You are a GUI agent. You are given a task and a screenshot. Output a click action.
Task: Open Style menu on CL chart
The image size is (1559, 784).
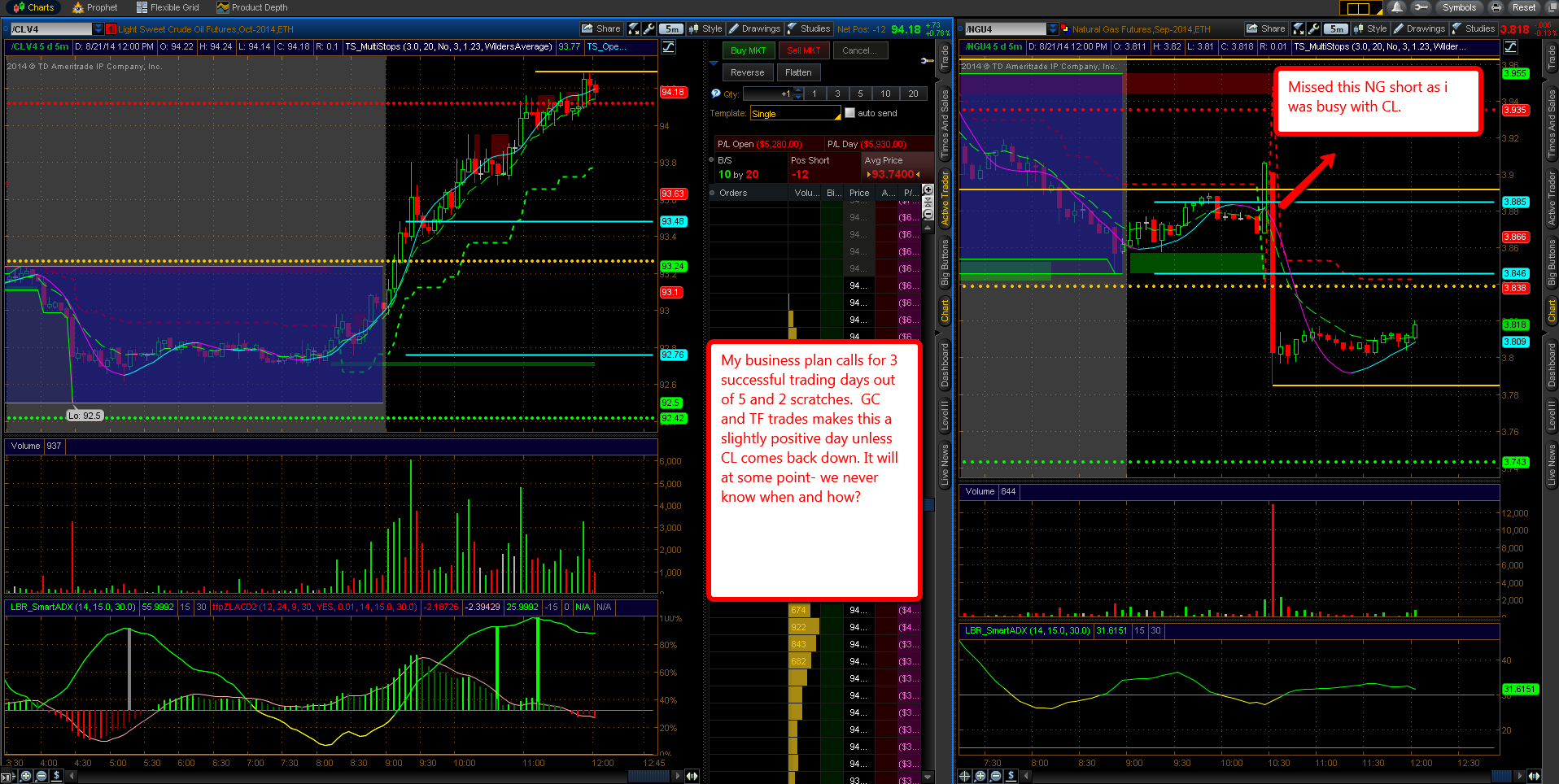click(705, 28)
